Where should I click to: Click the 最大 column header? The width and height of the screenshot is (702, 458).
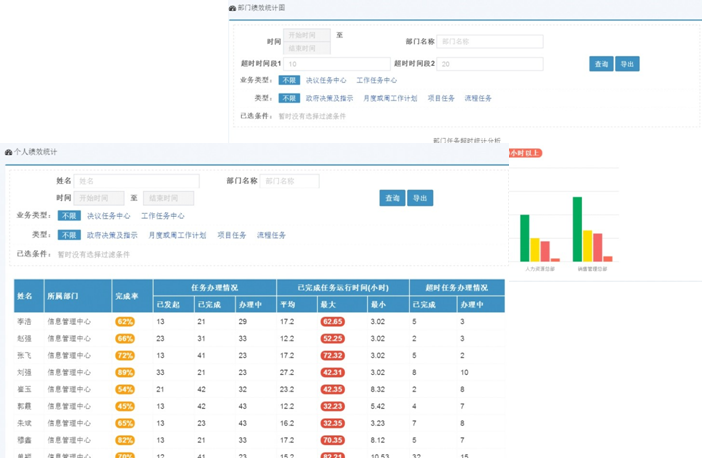tap(342, 305)
